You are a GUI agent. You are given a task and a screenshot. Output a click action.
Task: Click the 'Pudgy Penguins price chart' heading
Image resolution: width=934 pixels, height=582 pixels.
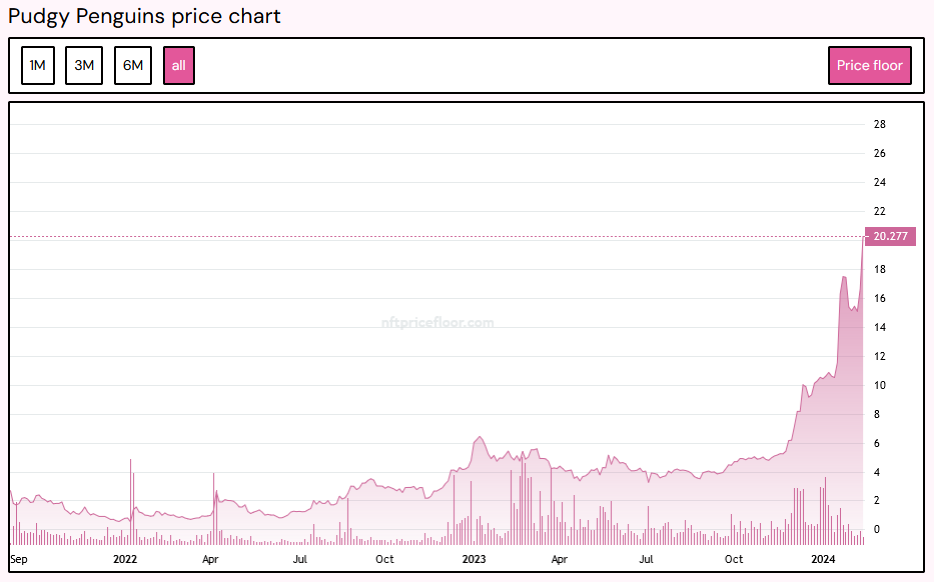144,16
